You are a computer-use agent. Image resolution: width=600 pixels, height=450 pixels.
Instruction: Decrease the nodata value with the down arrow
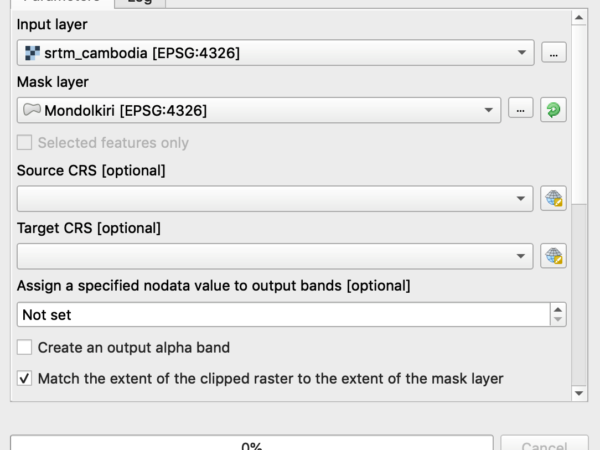[x=558, y=320]
